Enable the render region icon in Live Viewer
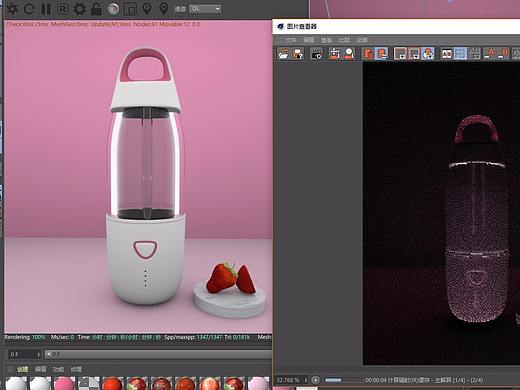This screenshot has height=390, width=520. 130,9
